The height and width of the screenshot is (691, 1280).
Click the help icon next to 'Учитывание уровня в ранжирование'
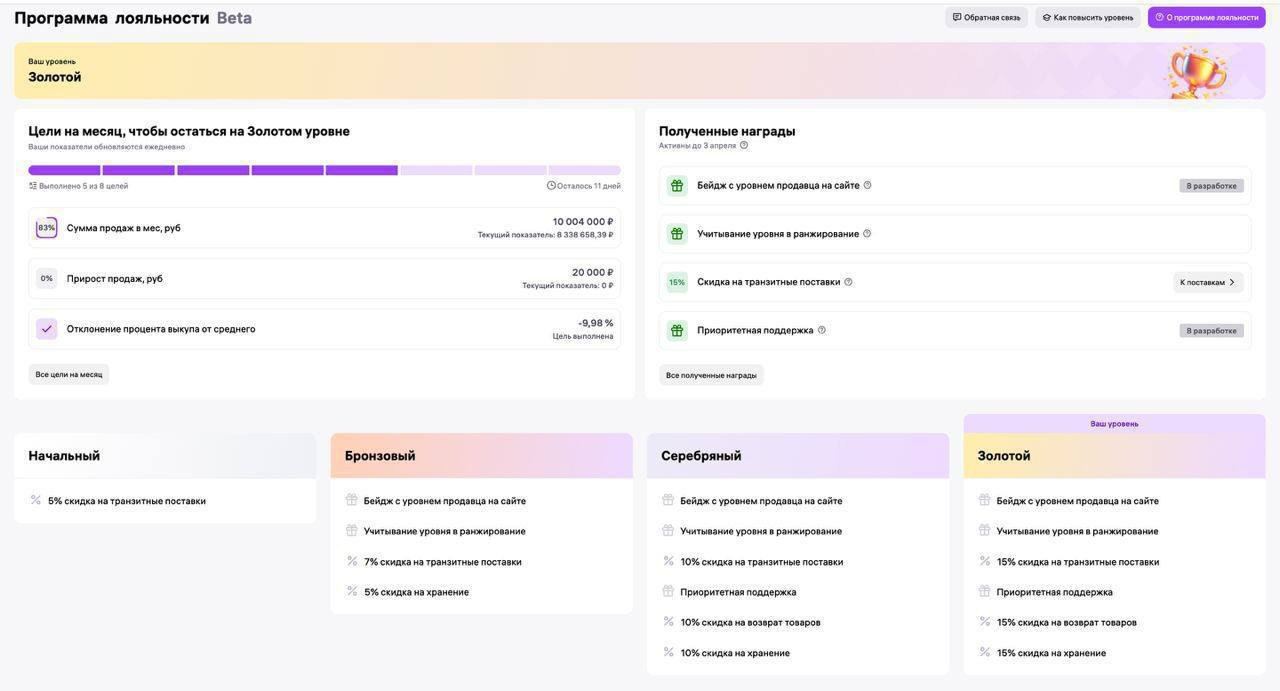(867, 233)
